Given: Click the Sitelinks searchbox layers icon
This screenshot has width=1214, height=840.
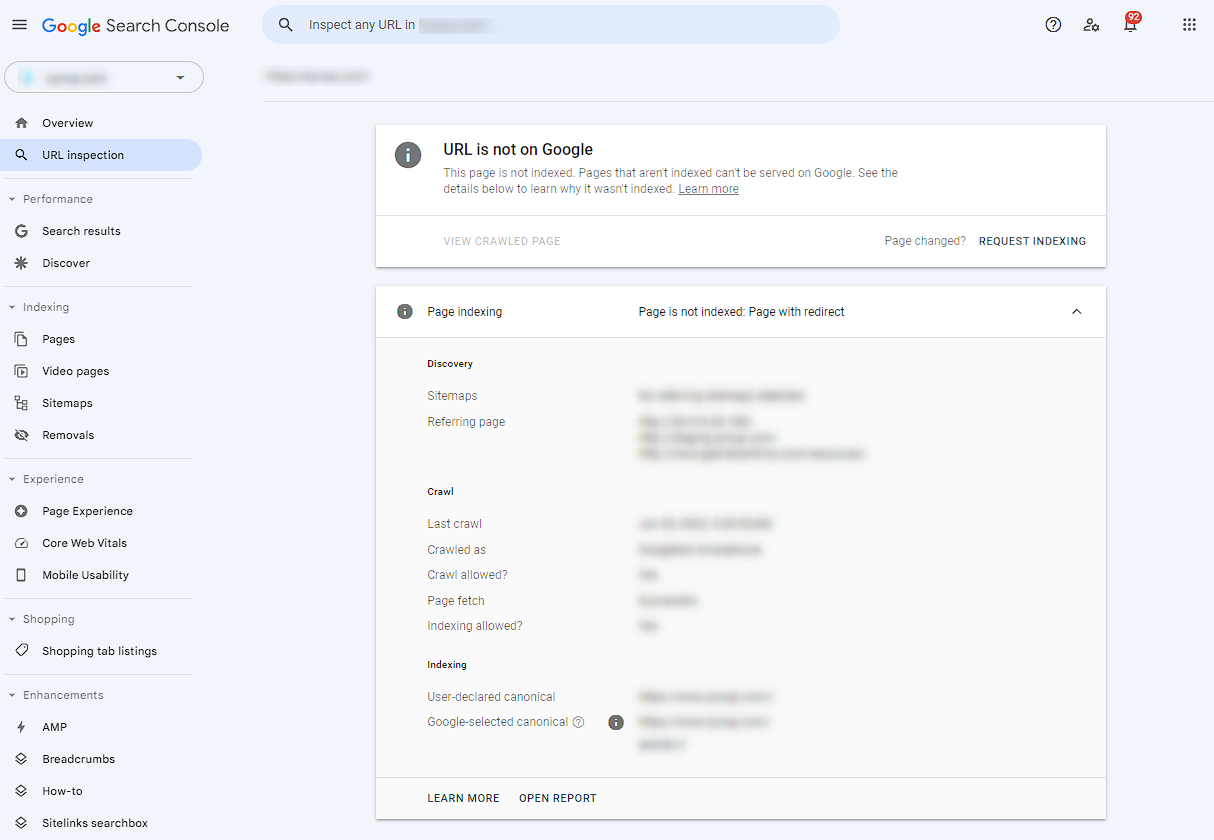Looking at the screenshot, I should [x=22, y=823].
